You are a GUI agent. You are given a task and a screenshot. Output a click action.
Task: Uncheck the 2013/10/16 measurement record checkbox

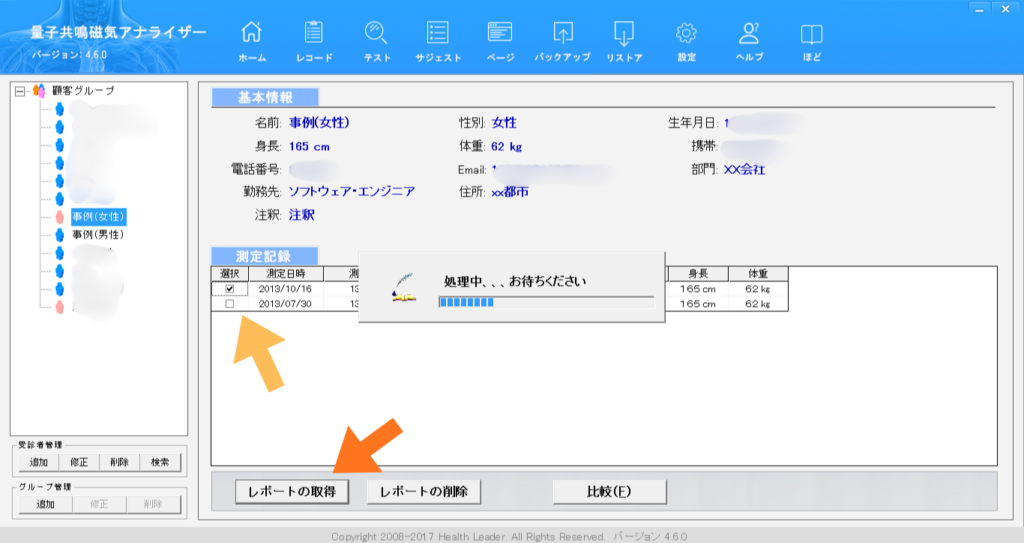coord(230,289)
